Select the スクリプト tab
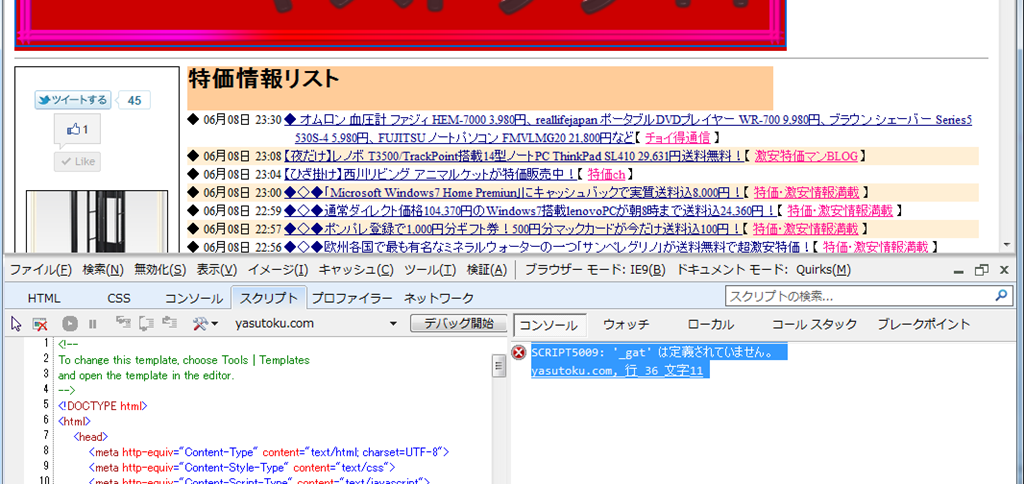 (x=269, y=298)
